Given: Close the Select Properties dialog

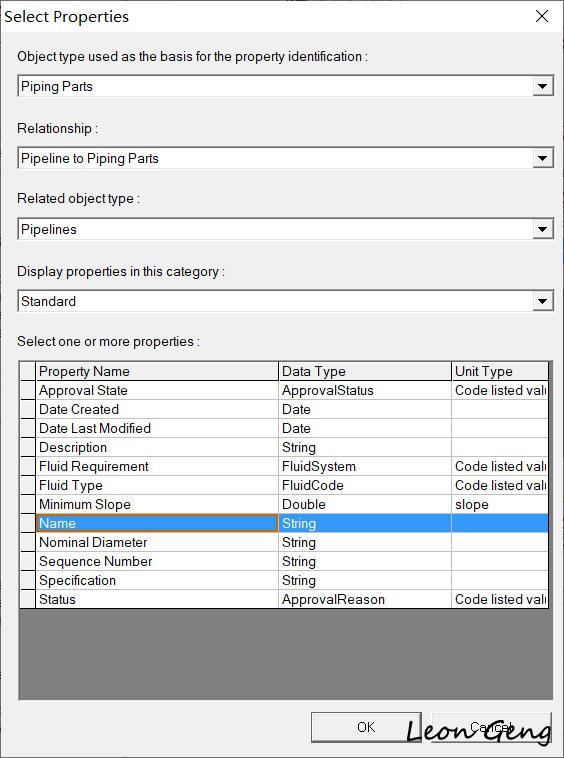Looking at the screenshot, I should click(x=542, y=16).
